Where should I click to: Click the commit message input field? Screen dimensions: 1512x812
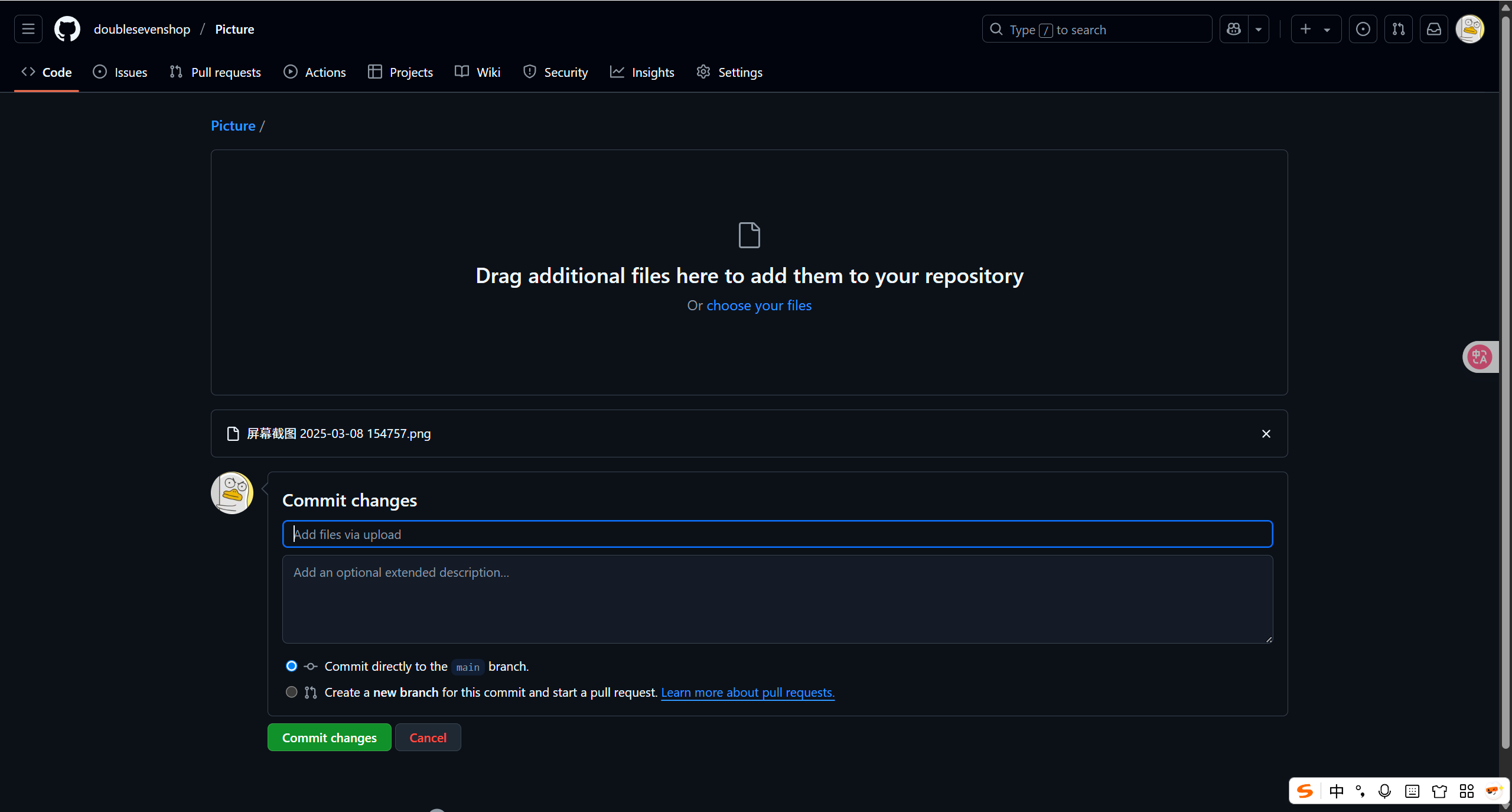[x=777, y=534]
